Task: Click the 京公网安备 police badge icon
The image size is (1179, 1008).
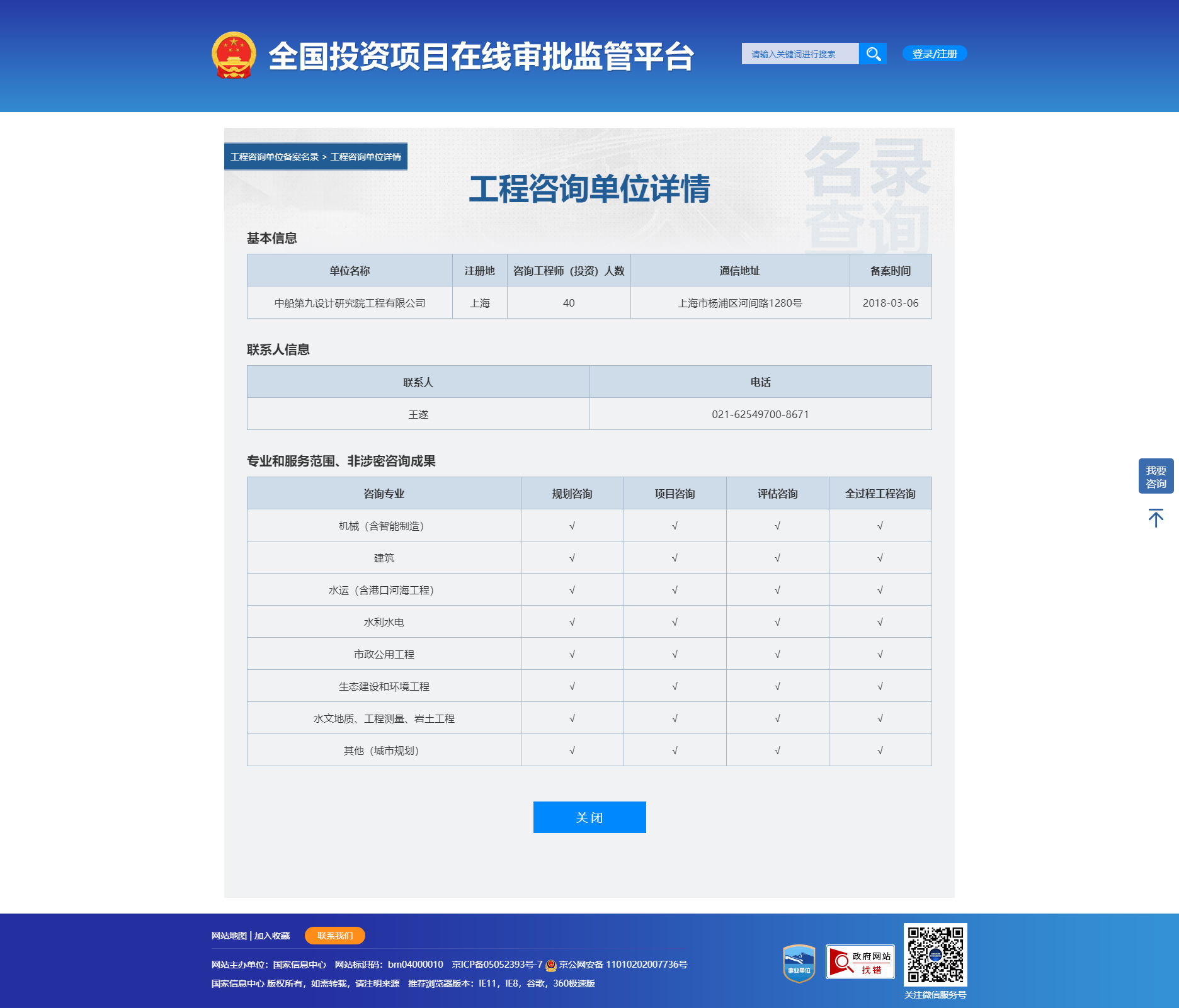Action: 552,964
